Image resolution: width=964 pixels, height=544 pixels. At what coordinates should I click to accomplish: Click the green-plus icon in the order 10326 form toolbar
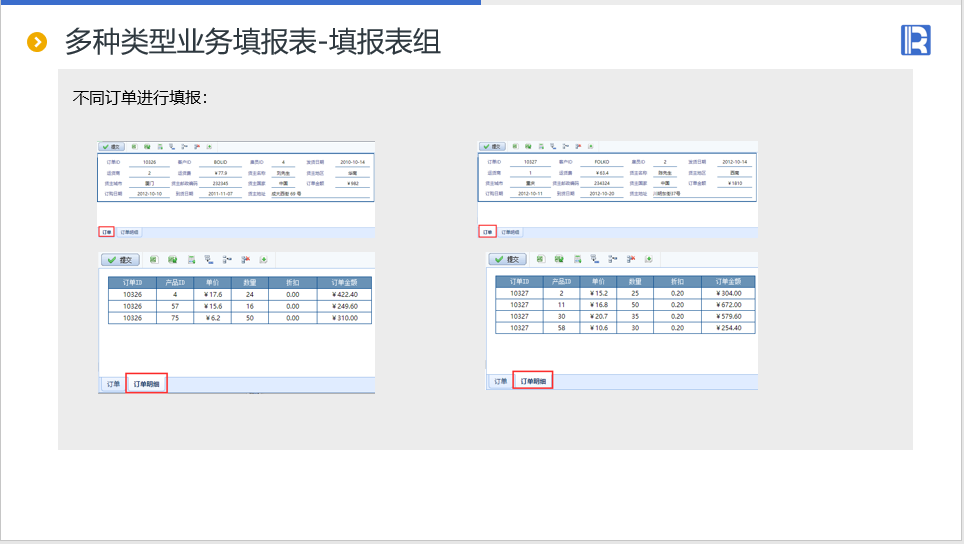pyautogui.click(x=209, y=147)
